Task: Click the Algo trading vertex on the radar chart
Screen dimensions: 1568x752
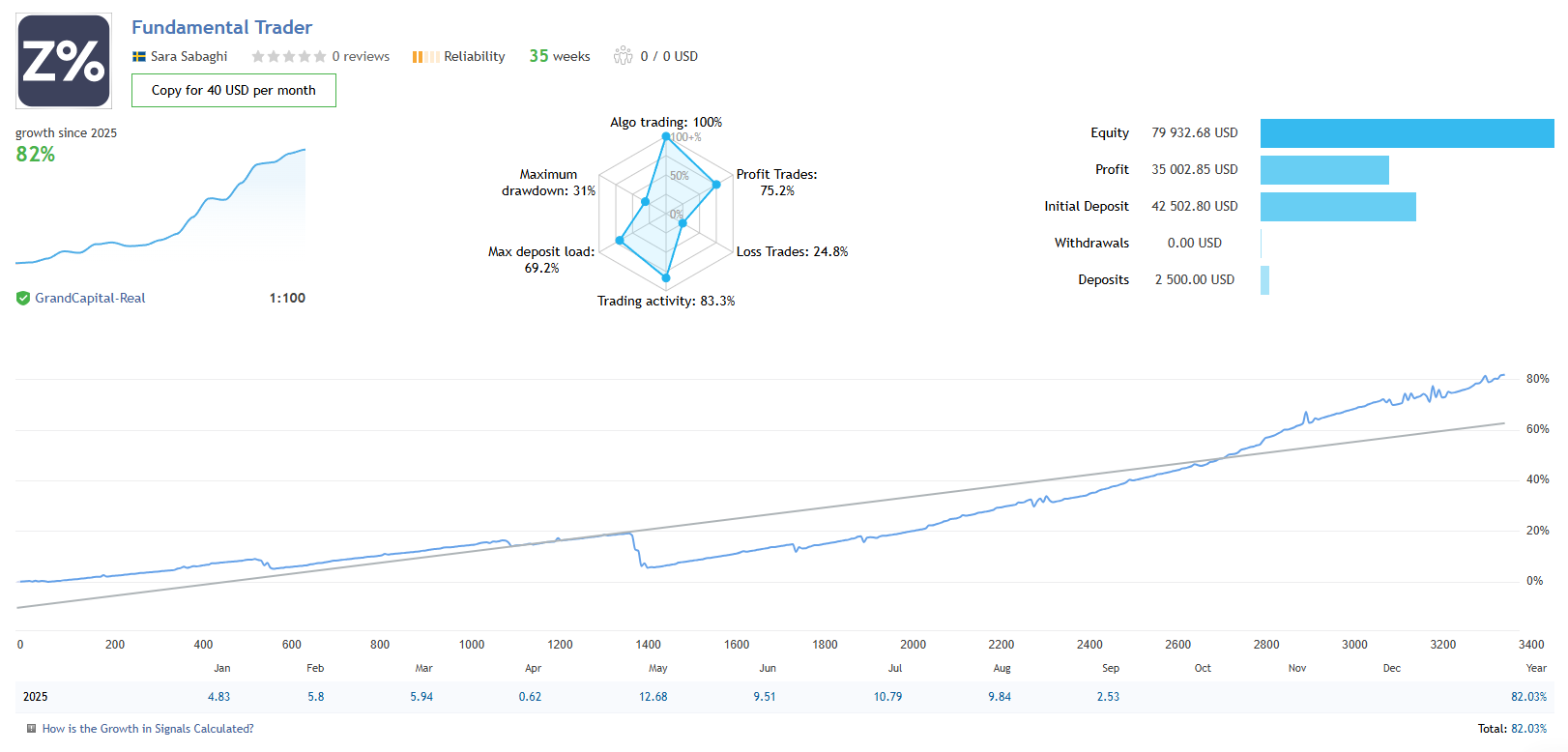Action: coord(666,137)
